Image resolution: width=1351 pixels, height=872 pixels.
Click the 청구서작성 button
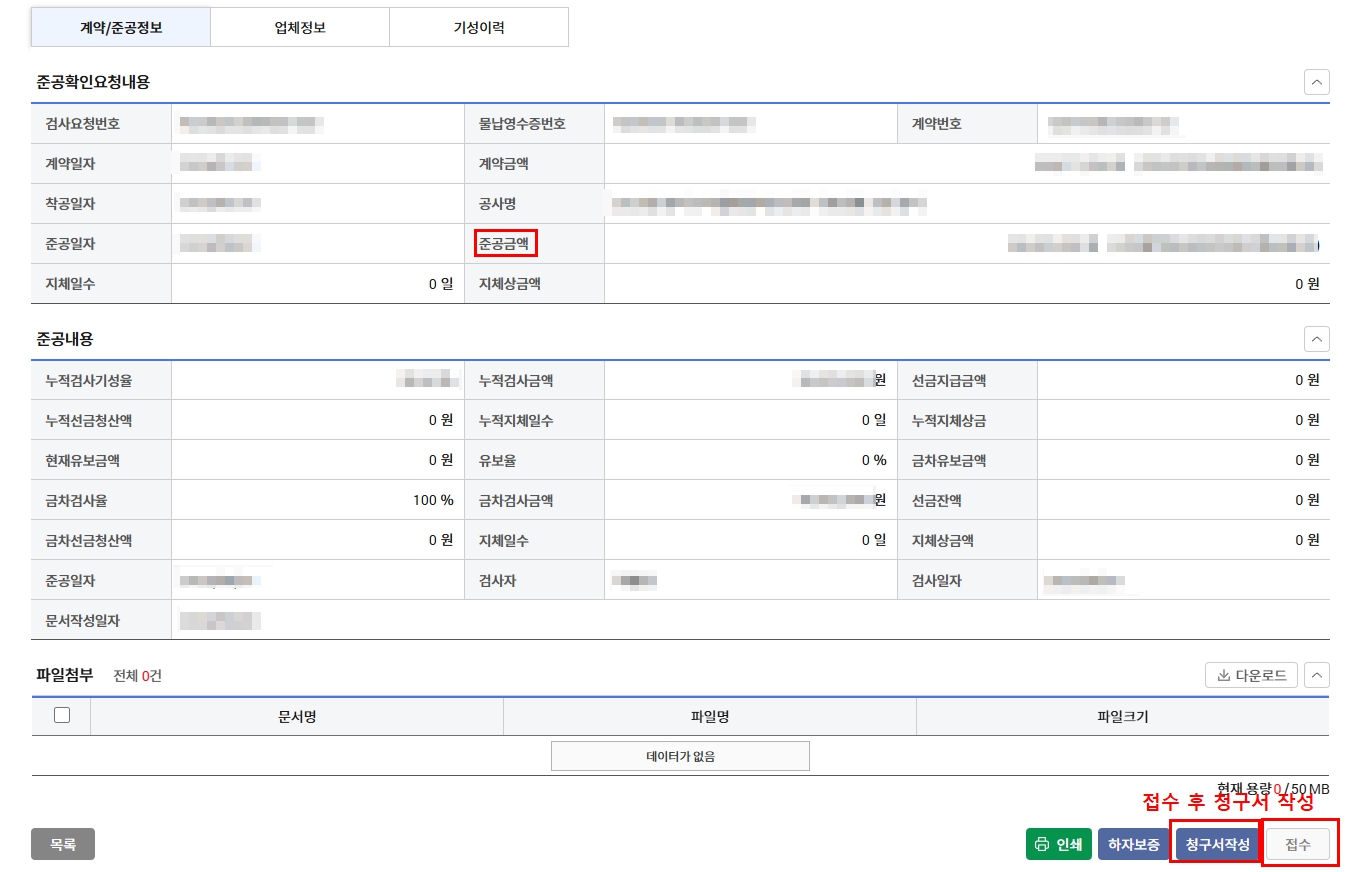(1215, 843)
